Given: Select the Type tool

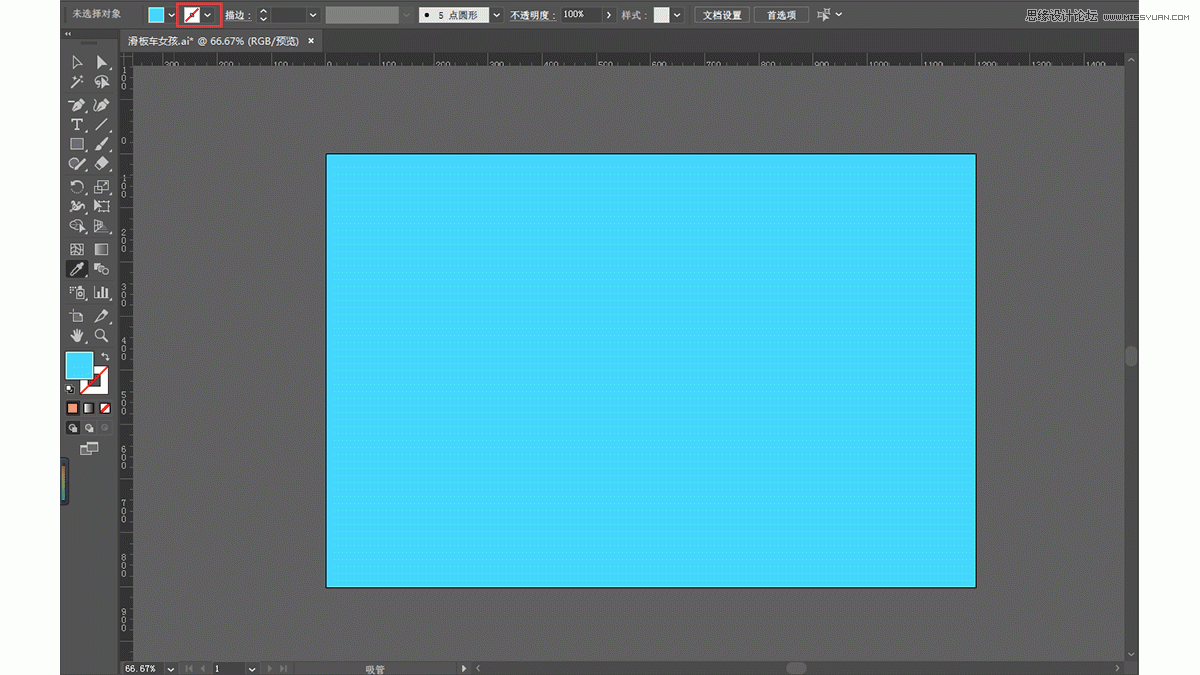Looking at the screenshot, I should tap(76, 125).
